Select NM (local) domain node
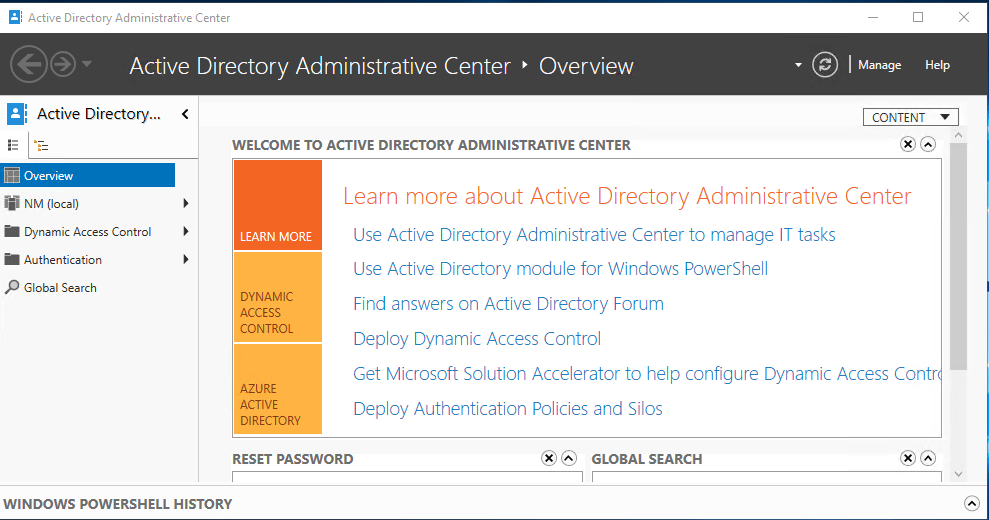This screenshot has width=989, height=520. click(51, 204)
